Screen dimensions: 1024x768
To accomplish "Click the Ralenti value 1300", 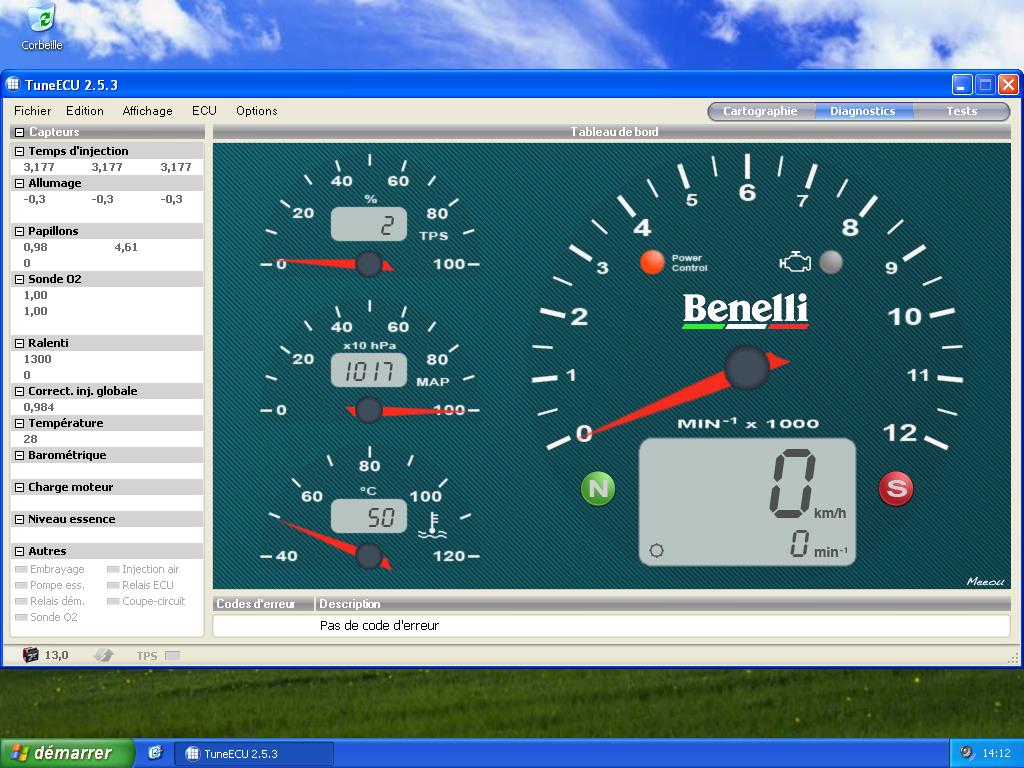I will click(x=37, y=359).
